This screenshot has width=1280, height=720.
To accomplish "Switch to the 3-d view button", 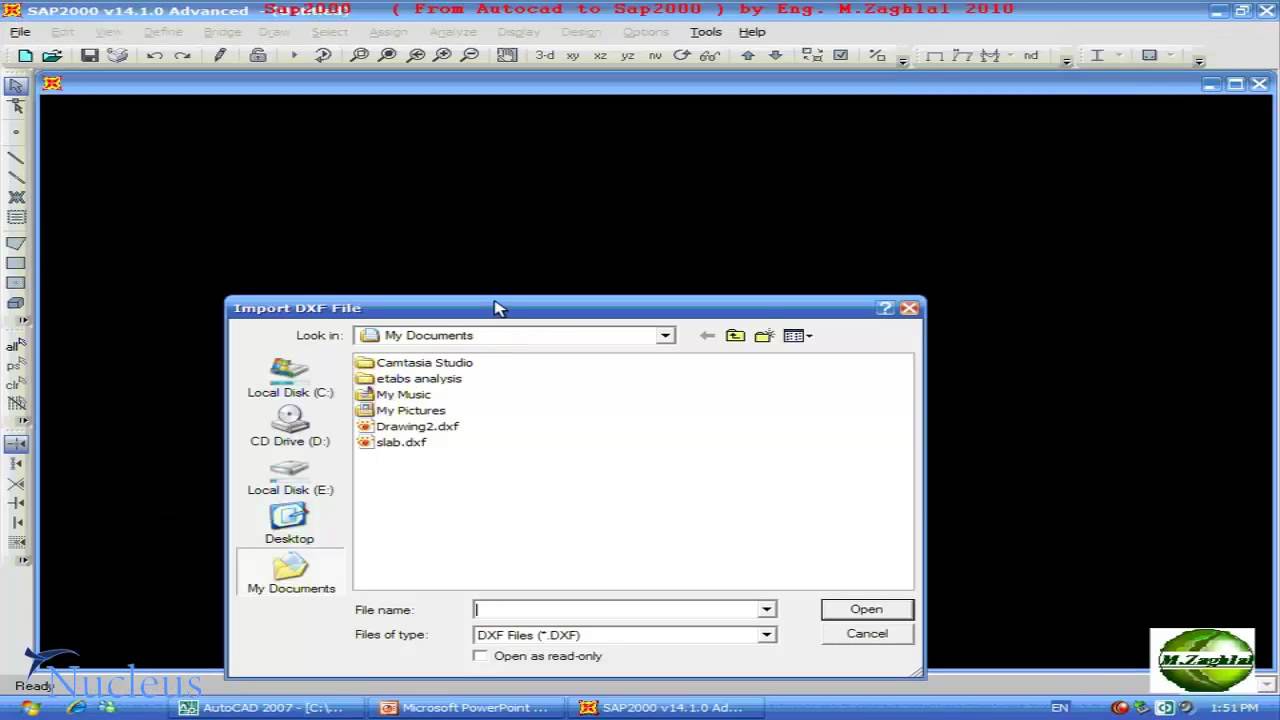I will pos(544,56).
